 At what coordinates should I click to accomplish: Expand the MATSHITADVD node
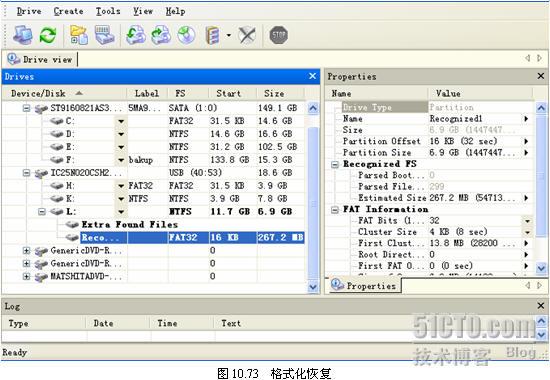click(26, 276)
